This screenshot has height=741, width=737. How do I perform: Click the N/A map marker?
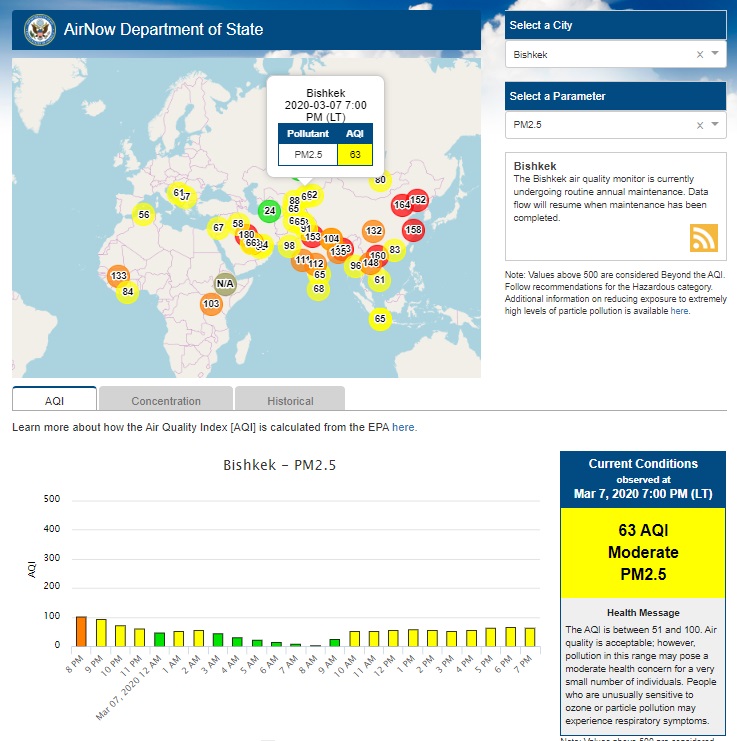tap(225, 284)
